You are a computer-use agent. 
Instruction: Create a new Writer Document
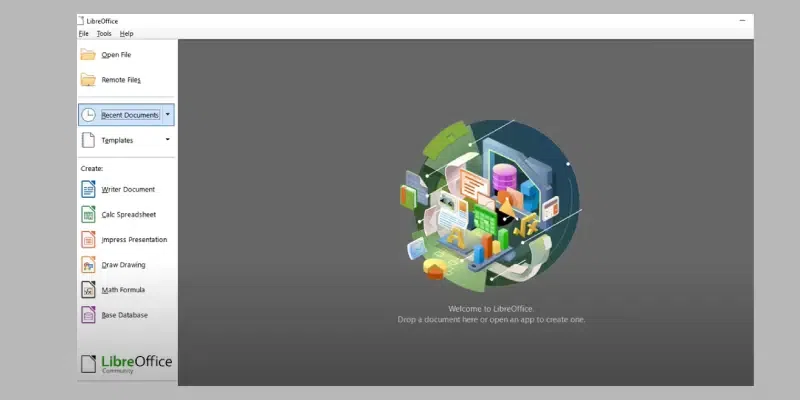(x=128, y=189)
